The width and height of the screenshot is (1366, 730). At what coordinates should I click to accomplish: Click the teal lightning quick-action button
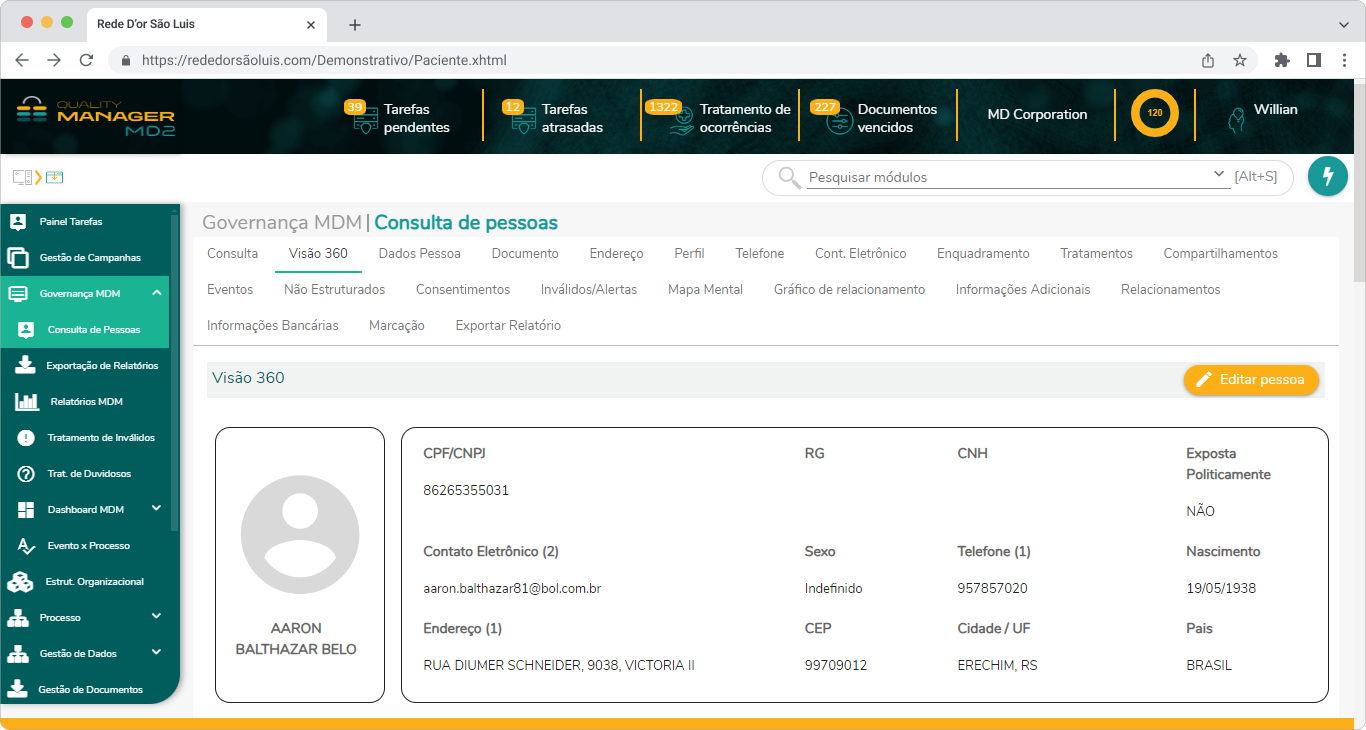[x=1328, y=176]
